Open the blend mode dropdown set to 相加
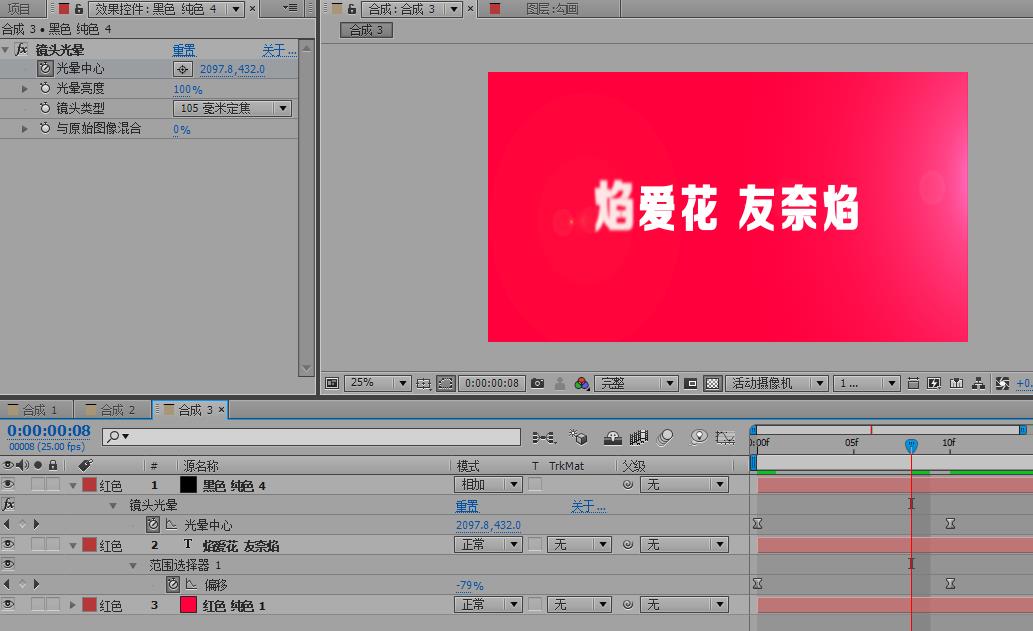This screenshot has width=1033, height=631. pos(487,484)
